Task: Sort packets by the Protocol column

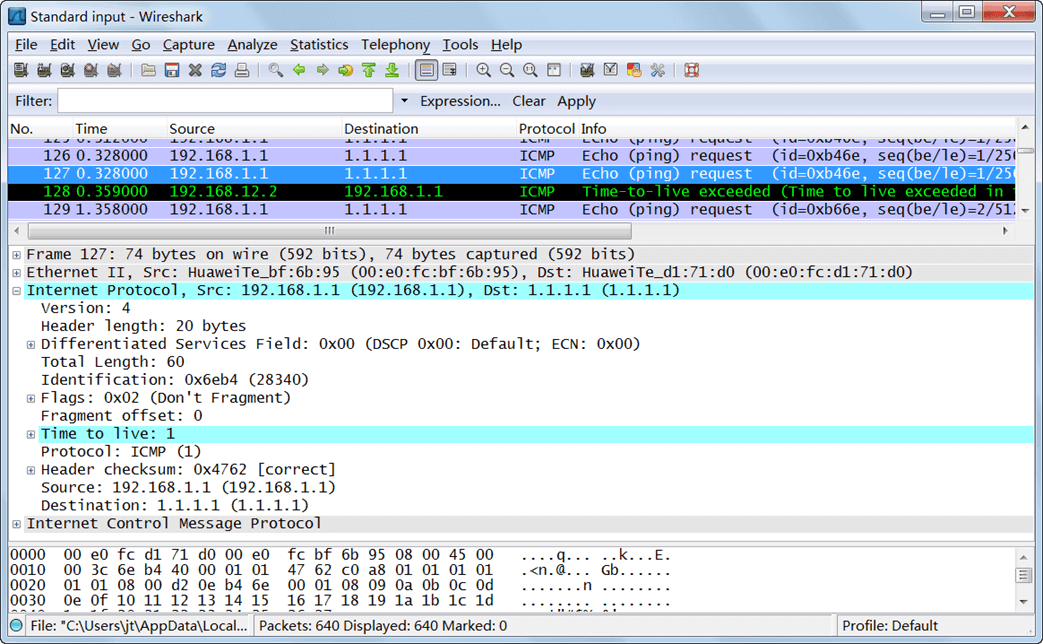Action: tap(546, 128)
